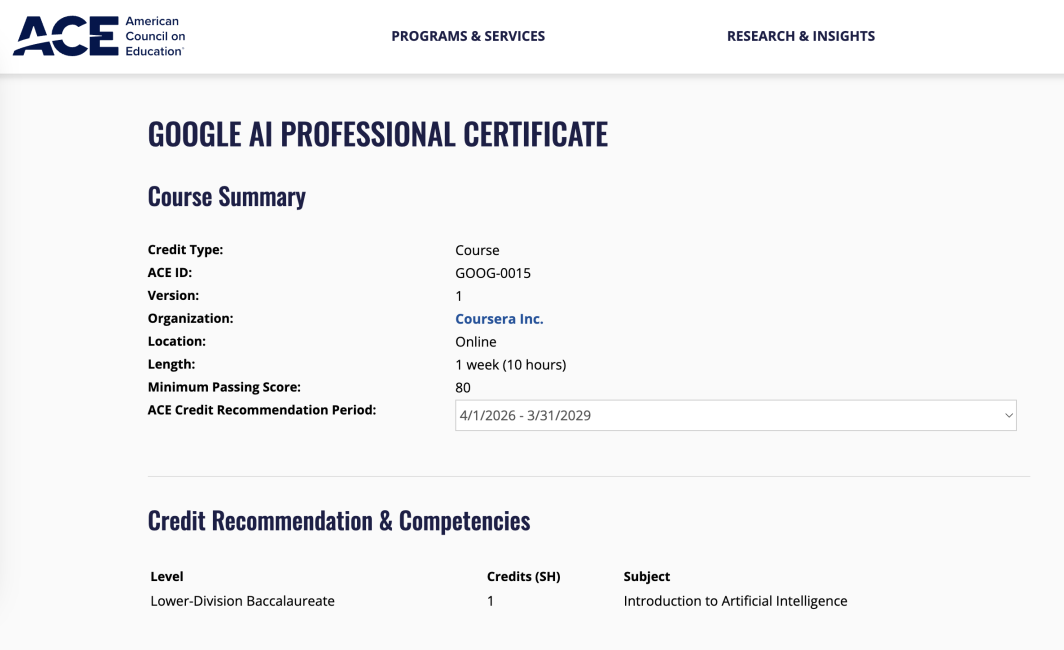The height and width of the screenshot is (650, 1064).
Task: Open the Research & Insights menu
Action: (801, 36)
